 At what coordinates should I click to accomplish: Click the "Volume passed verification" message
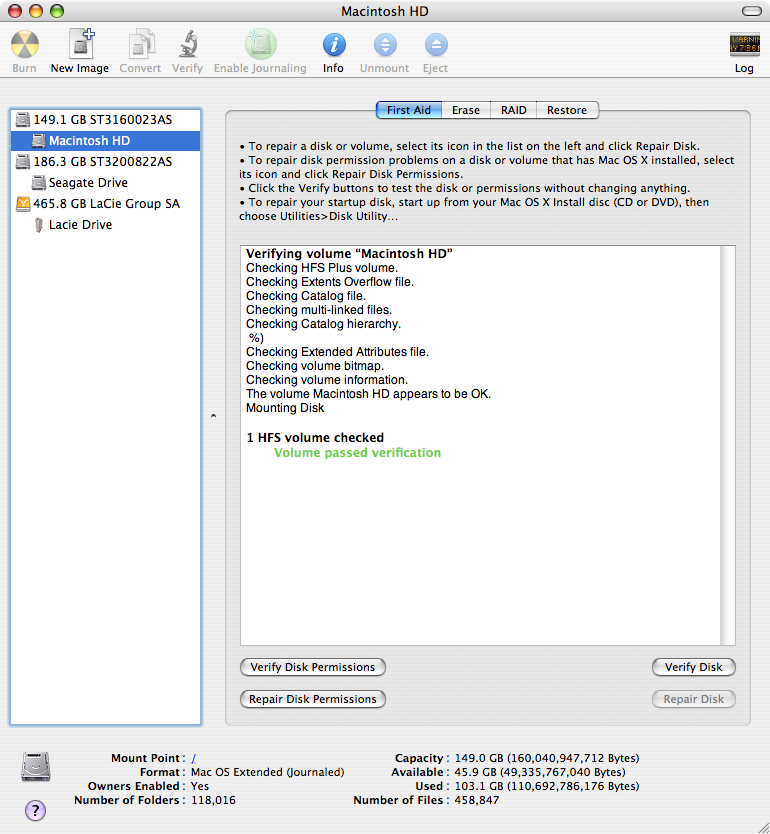[357, 453]
